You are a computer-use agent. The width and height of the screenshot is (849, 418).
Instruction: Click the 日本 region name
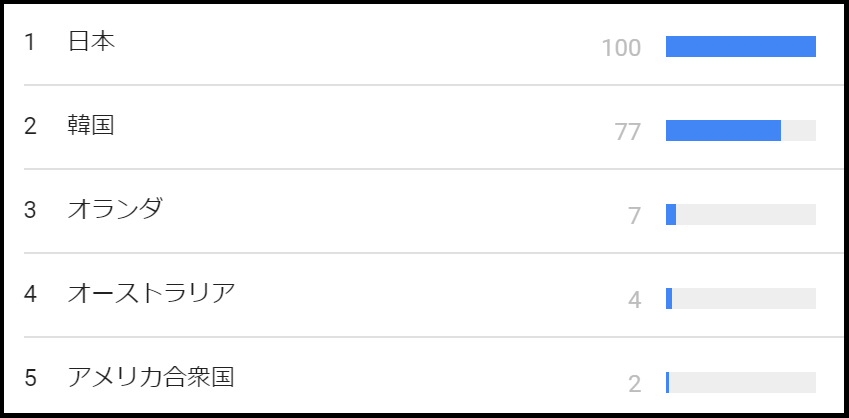92,42
